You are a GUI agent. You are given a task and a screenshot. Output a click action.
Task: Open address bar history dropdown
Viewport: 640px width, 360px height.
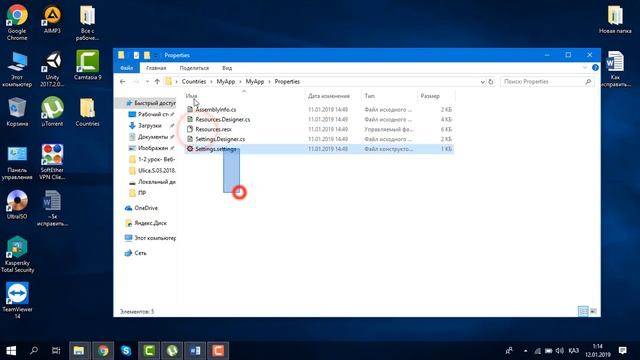(482, 82)
